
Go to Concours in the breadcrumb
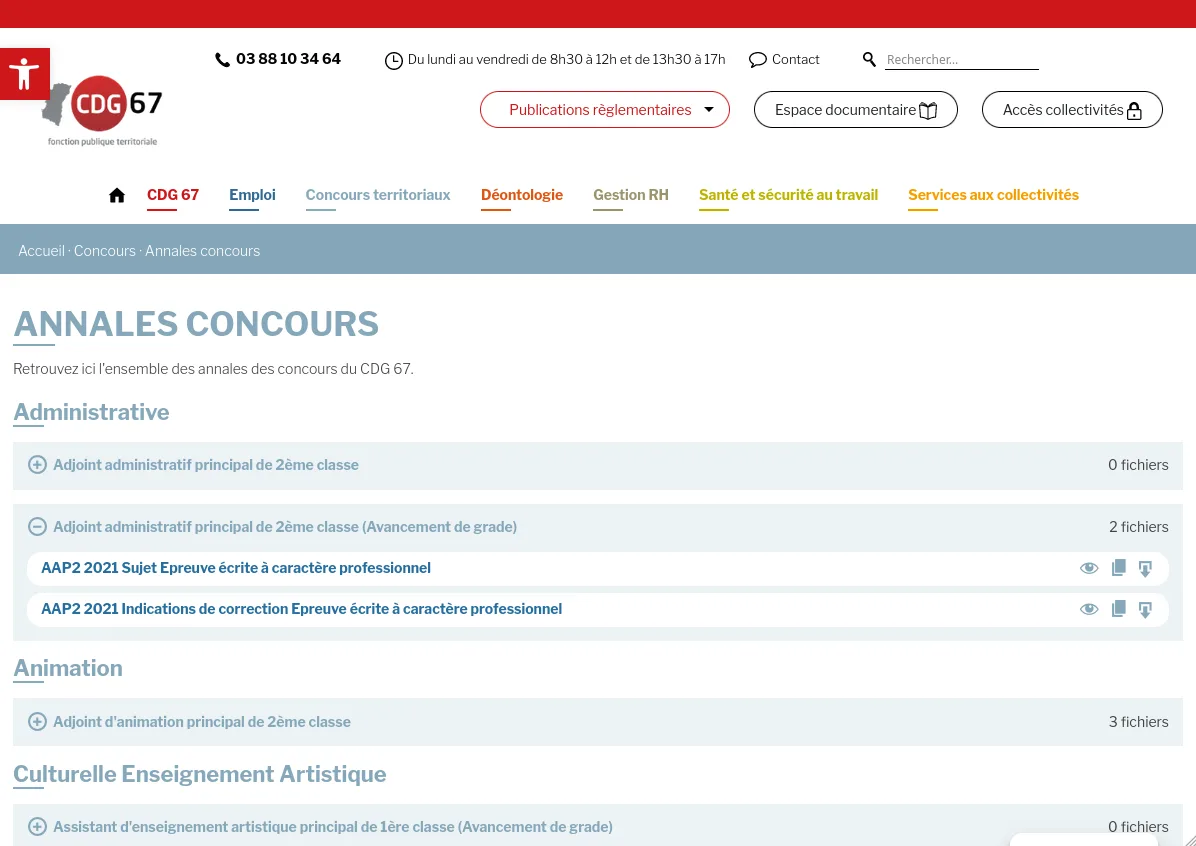(x=104, y=251)
